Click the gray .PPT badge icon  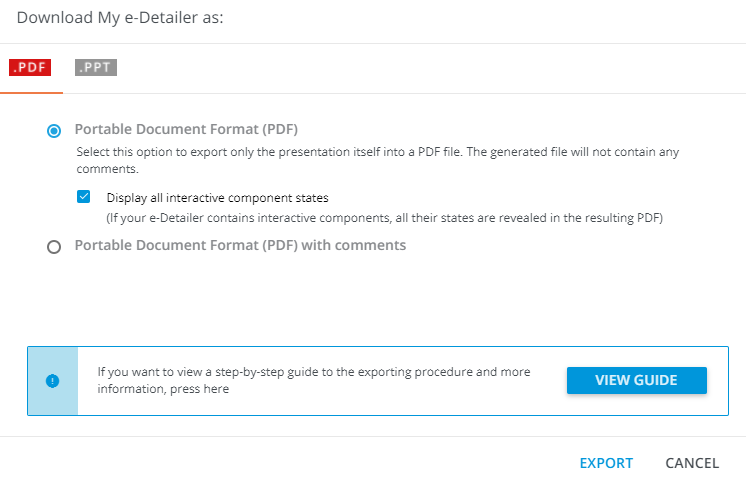(96, 68)
